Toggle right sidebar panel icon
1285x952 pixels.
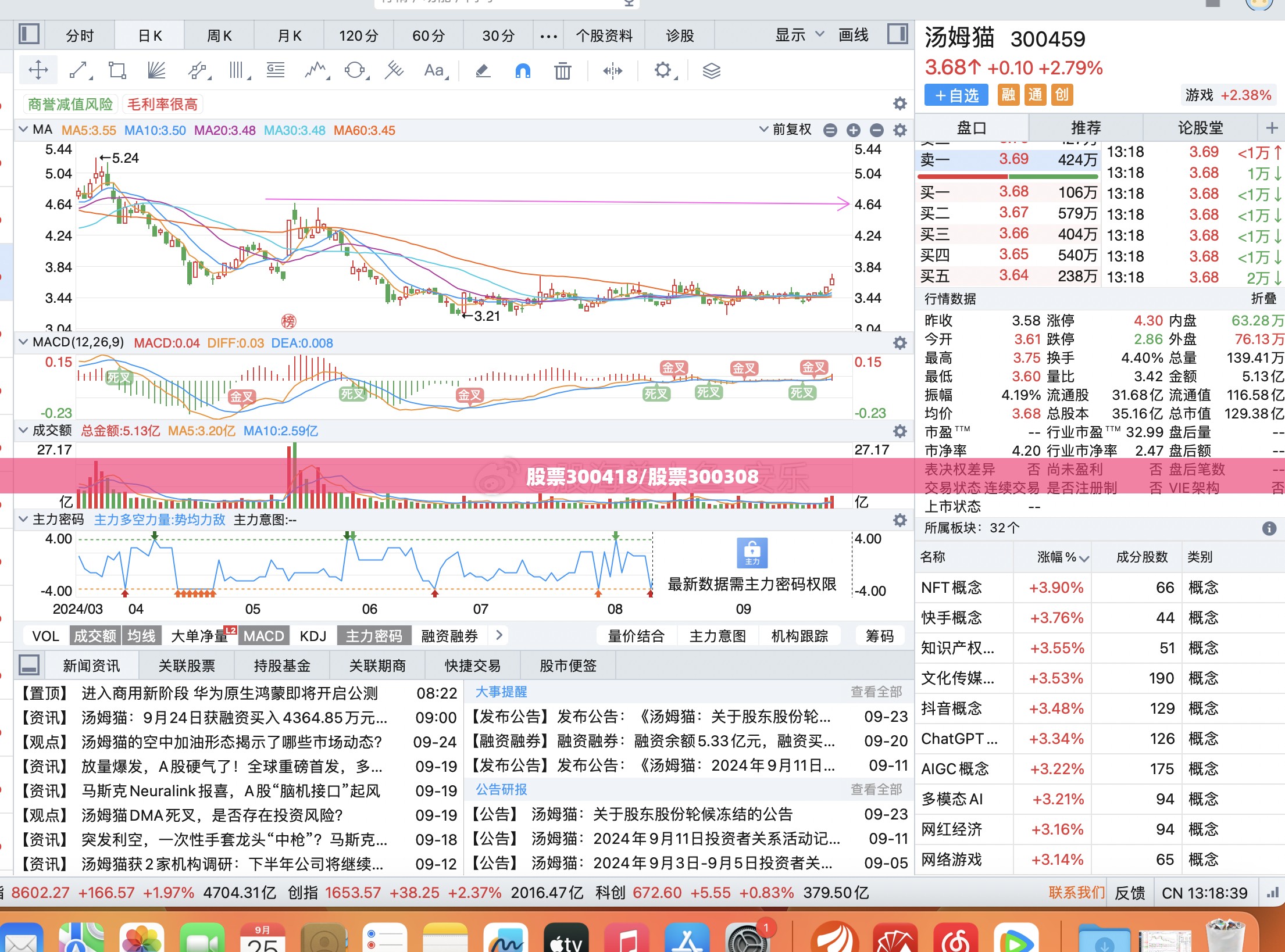pyautogui.click(x=898, y=34)
